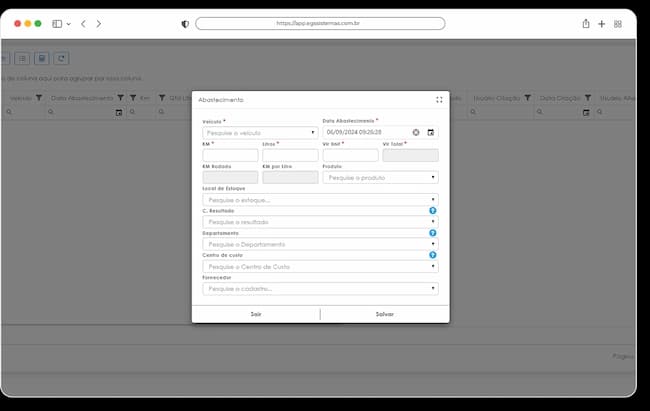
Task: Click the list view icon in the page toolbar
Action: tap(22, 58)
